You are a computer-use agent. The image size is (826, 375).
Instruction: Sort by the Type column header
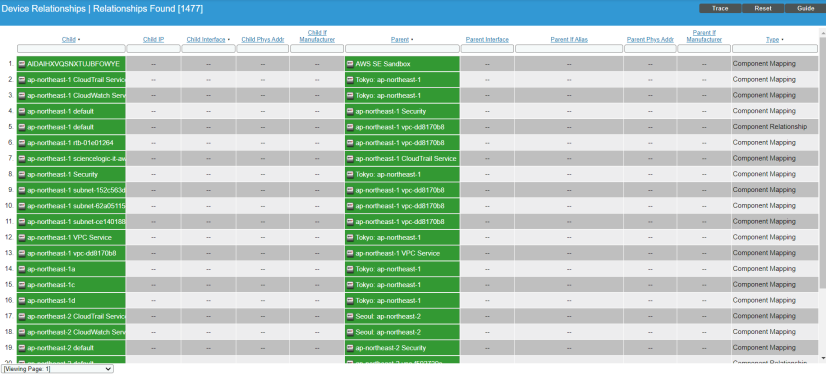click(772, 40)
